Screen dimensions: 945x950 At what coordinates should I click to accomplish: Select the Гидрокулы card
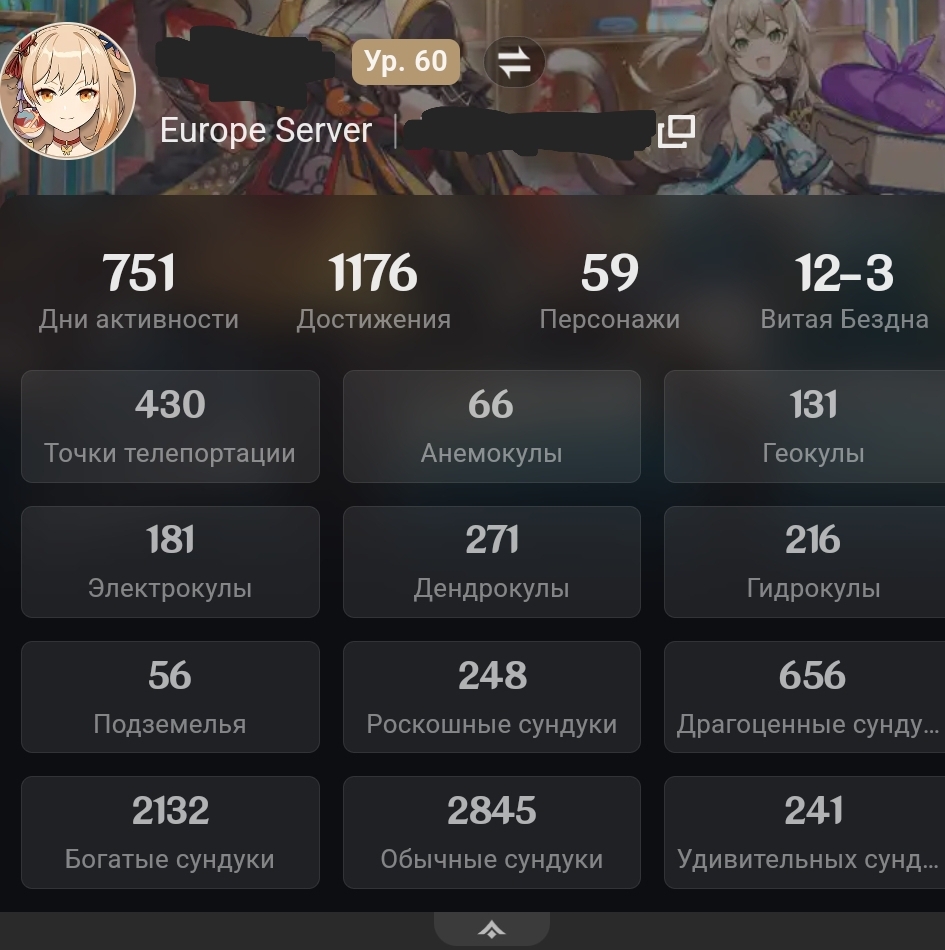[x=804, y=562]
